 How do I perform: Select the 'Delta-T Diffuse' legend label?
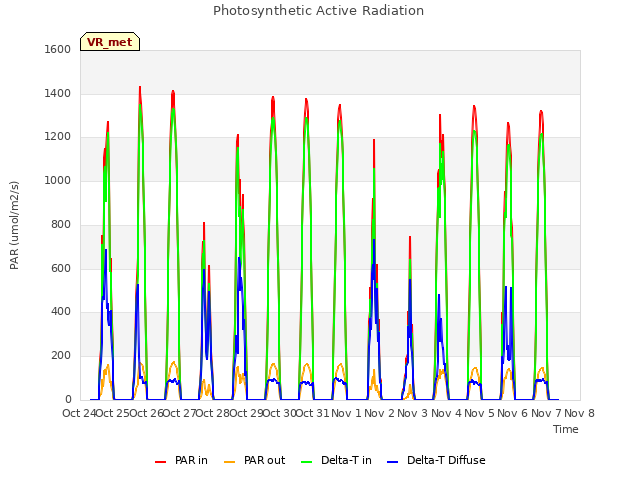[x=446, y=460]
